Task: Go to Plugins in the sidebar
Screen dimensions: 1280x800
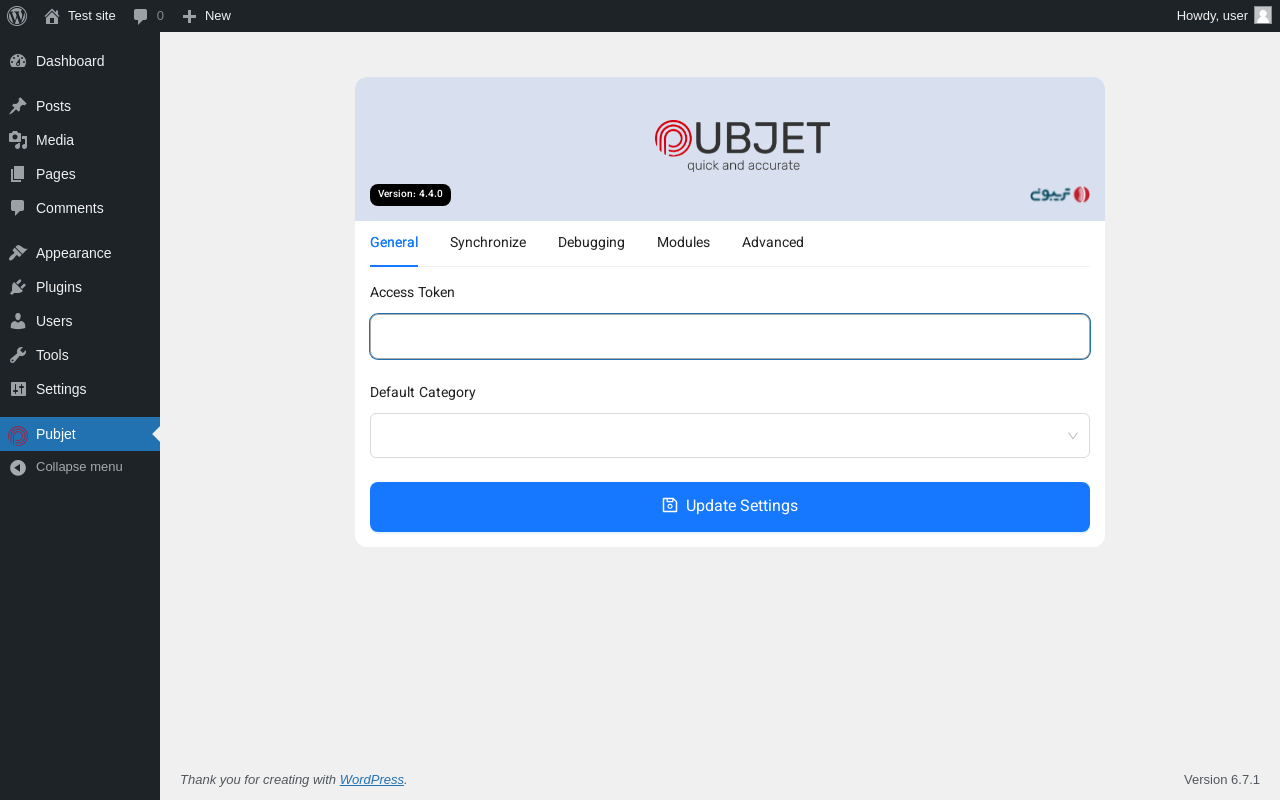Action: pos(80,287)
